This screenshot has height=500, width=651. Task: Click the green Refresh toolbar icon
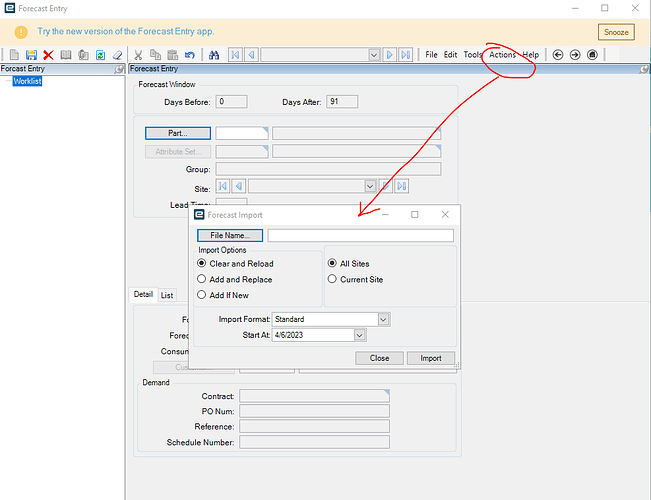point(100,55)
